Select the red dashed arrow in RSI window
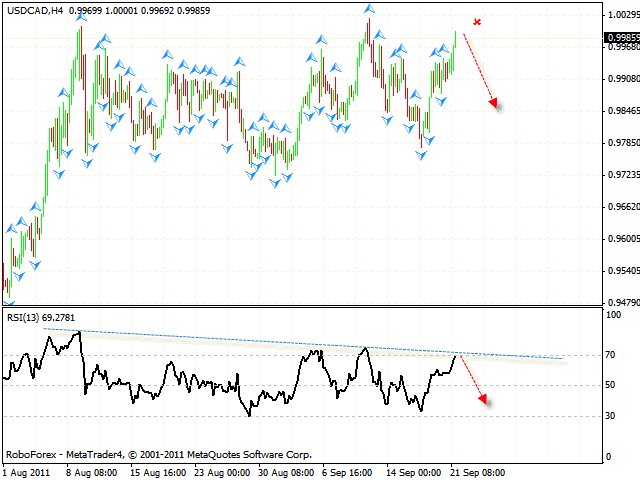The width and height of the screenshot is (640, 480). click(474, 380)
